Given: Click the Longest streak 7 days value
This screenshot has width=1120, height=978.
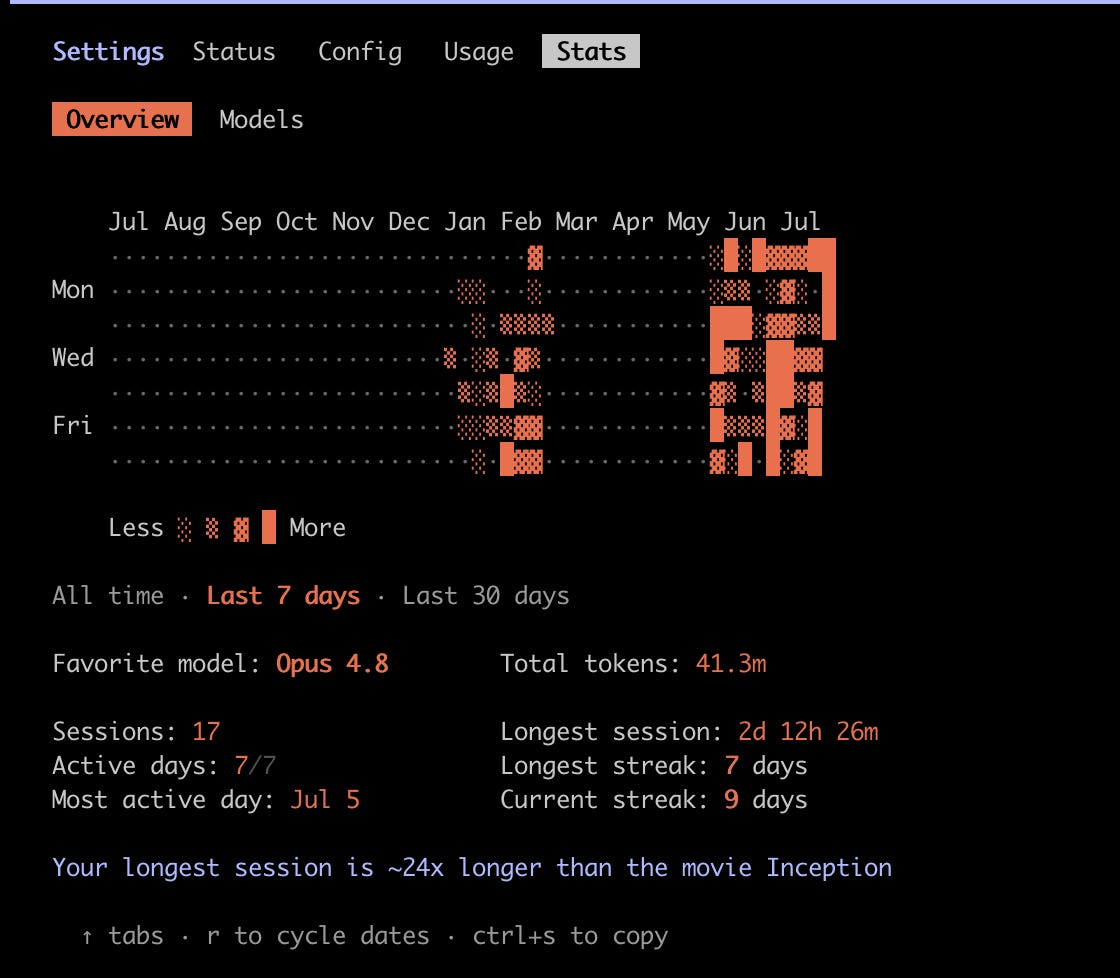Looking at the screenshot, I should (766, 766).
